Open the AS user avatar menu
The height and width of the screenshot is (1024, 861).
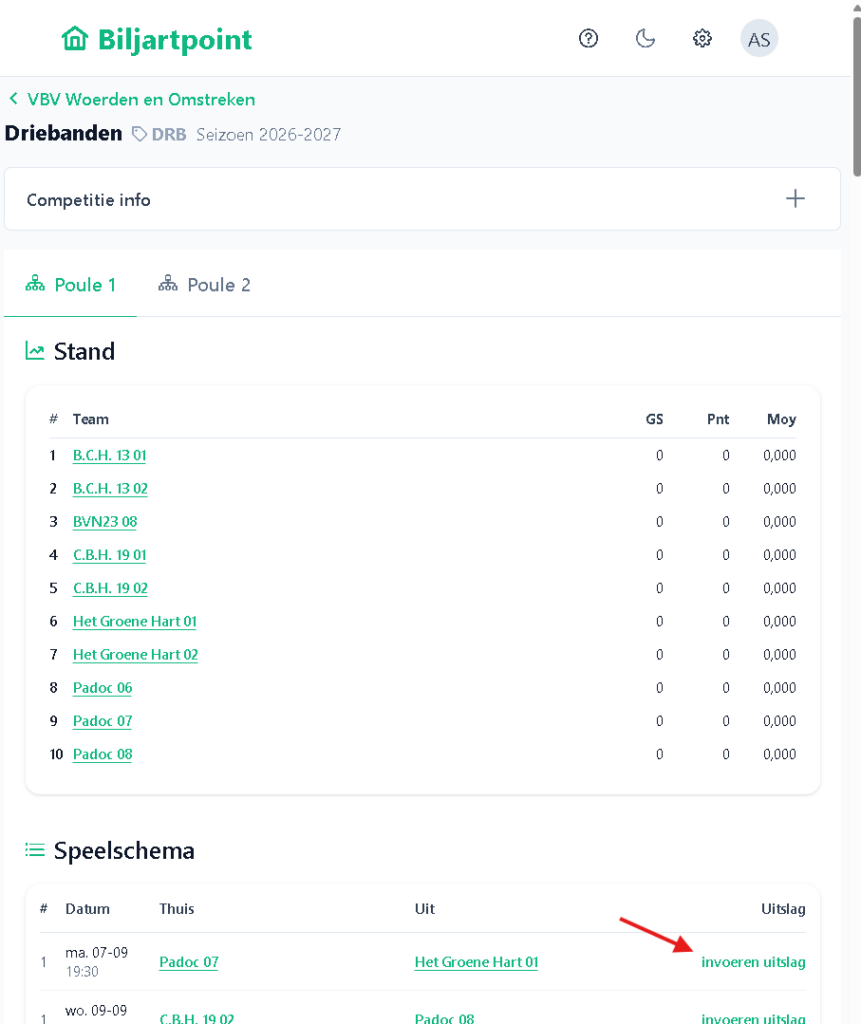(x=759, y=39)
